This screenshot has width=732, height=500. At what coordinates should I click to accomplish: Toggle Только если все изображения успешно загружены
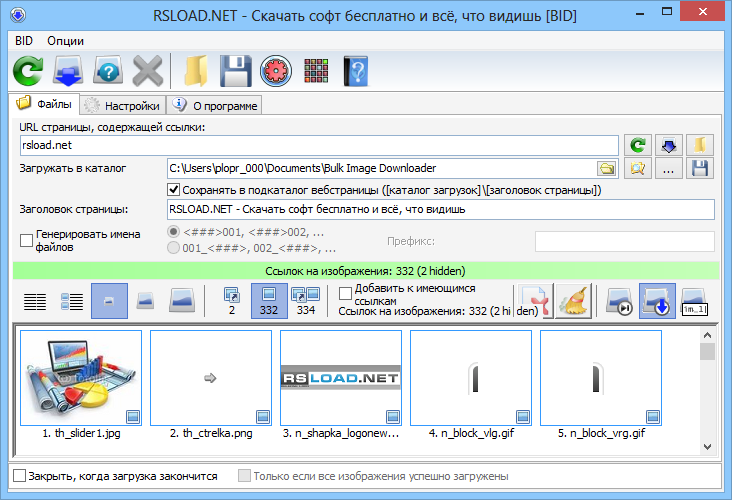tap(244, 476)
